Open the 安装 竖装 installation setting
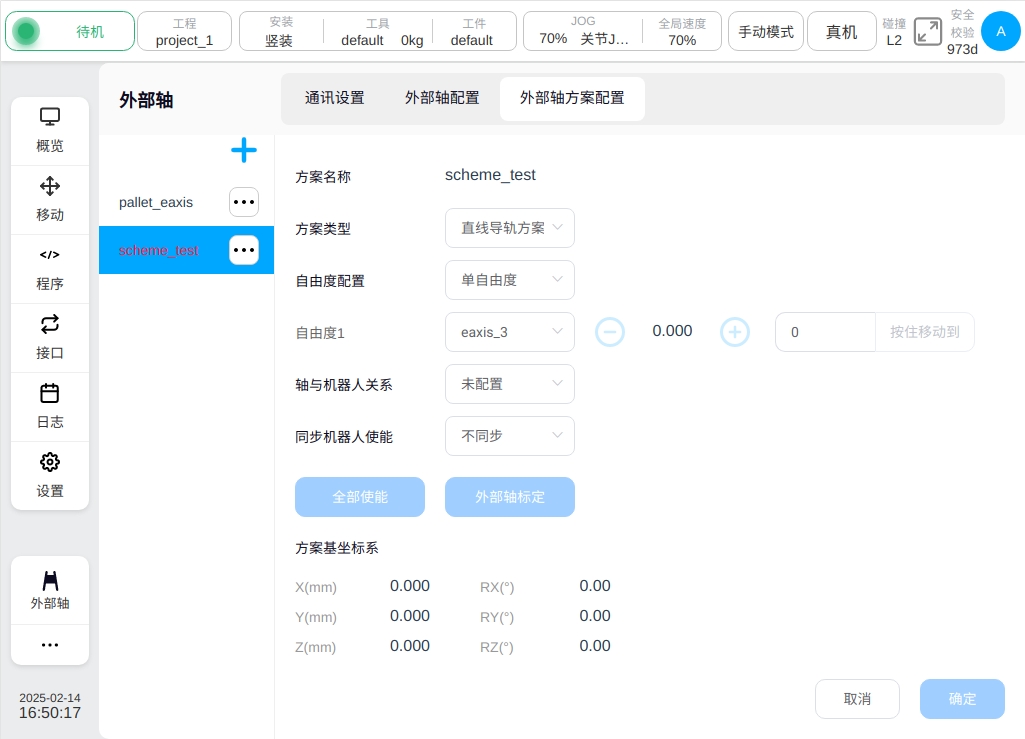The width and height of the screenshot is (1025, 739). pos(281,31)
